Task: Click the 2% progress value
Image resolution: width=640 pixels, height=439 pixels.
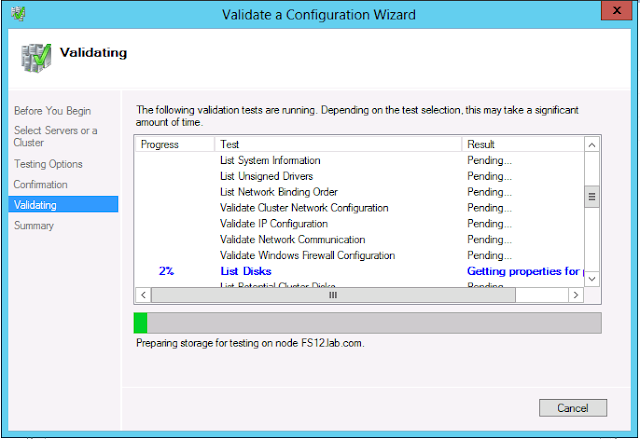Action: (x=167, y=271)
